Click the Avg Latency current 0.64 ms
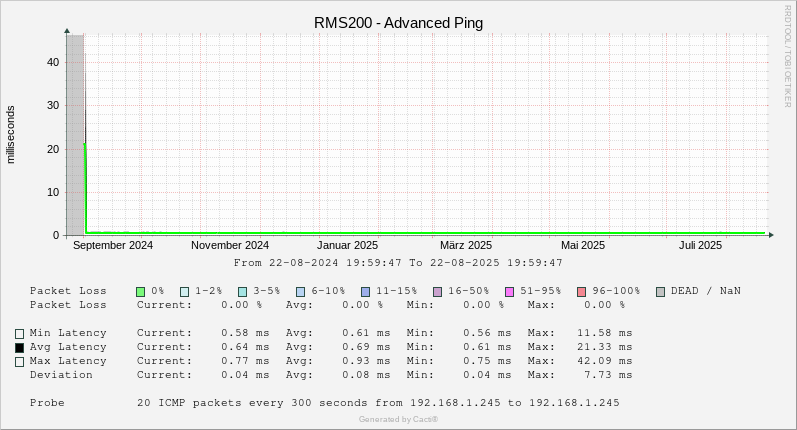Screen dimensions: 797x430 point(245,347)
